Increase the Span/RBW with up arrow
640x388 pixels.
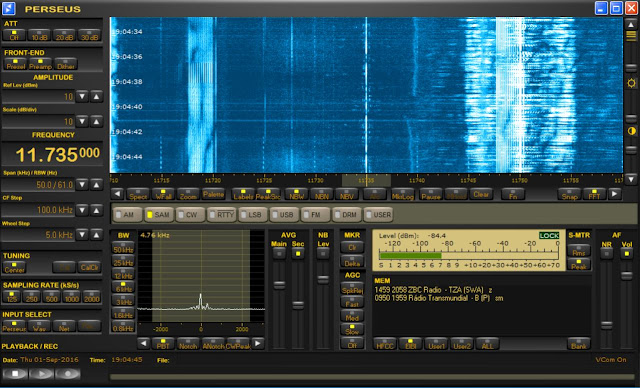click(x=96, y=184)
